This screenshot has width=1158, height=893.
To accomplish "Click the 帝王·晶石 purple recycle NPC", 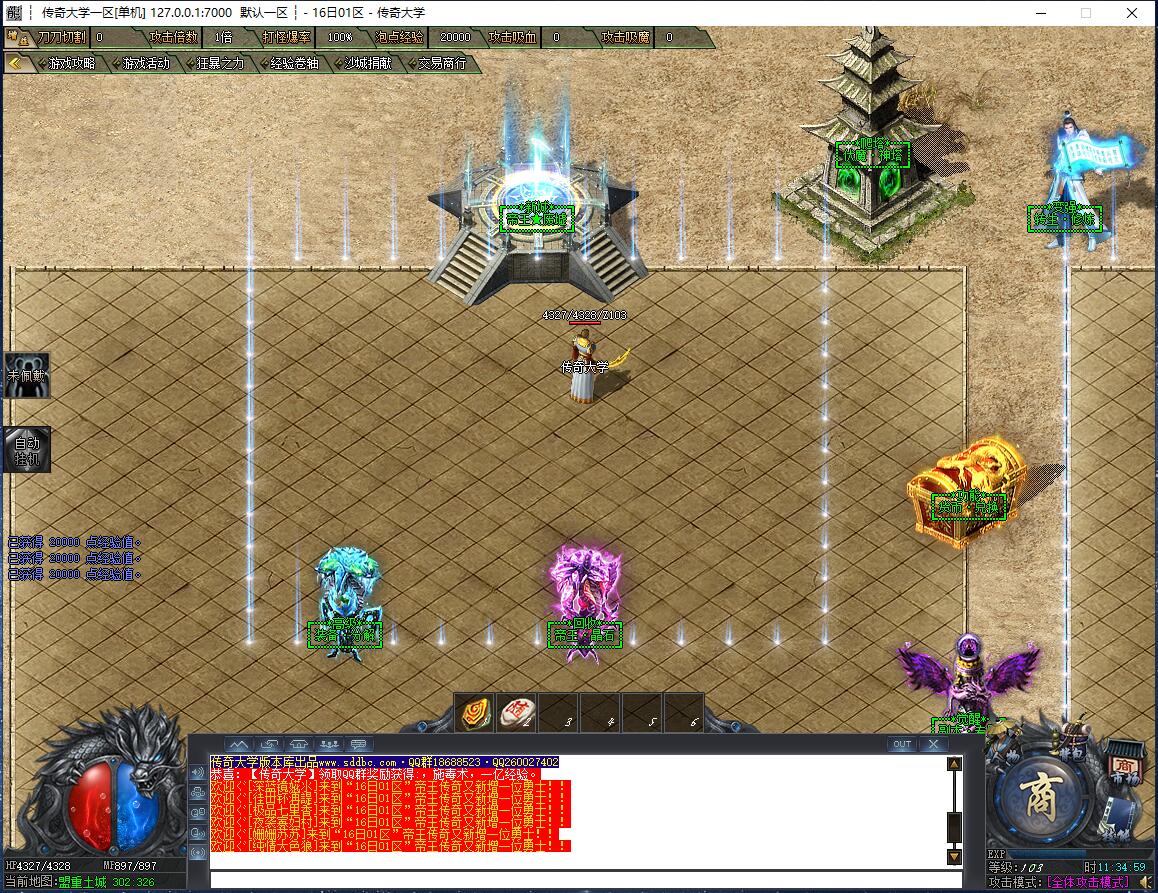I will 584,604.
